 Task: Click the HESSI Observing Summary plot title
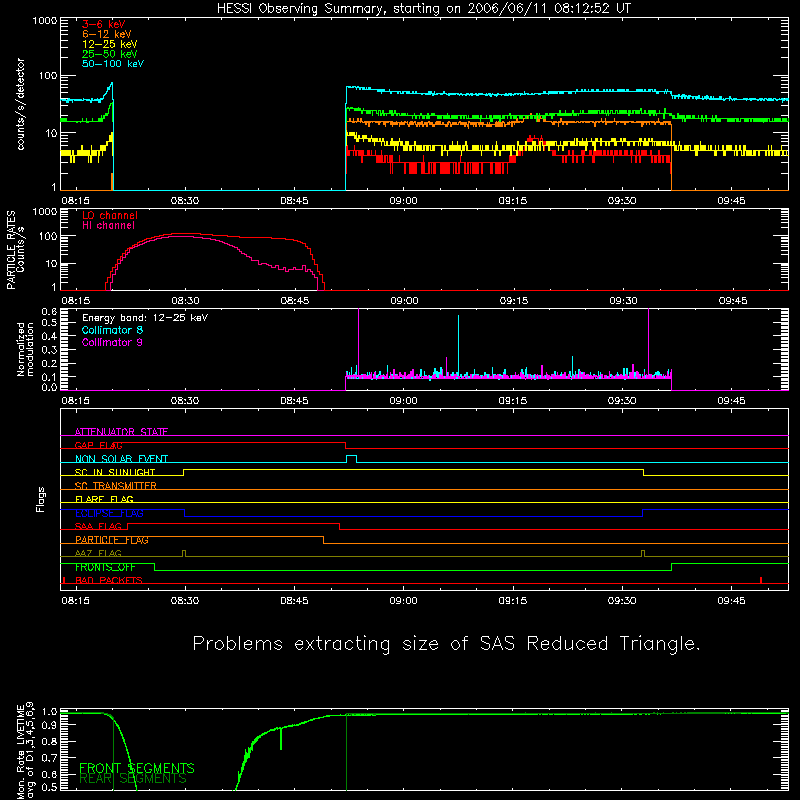click(423, 9)
